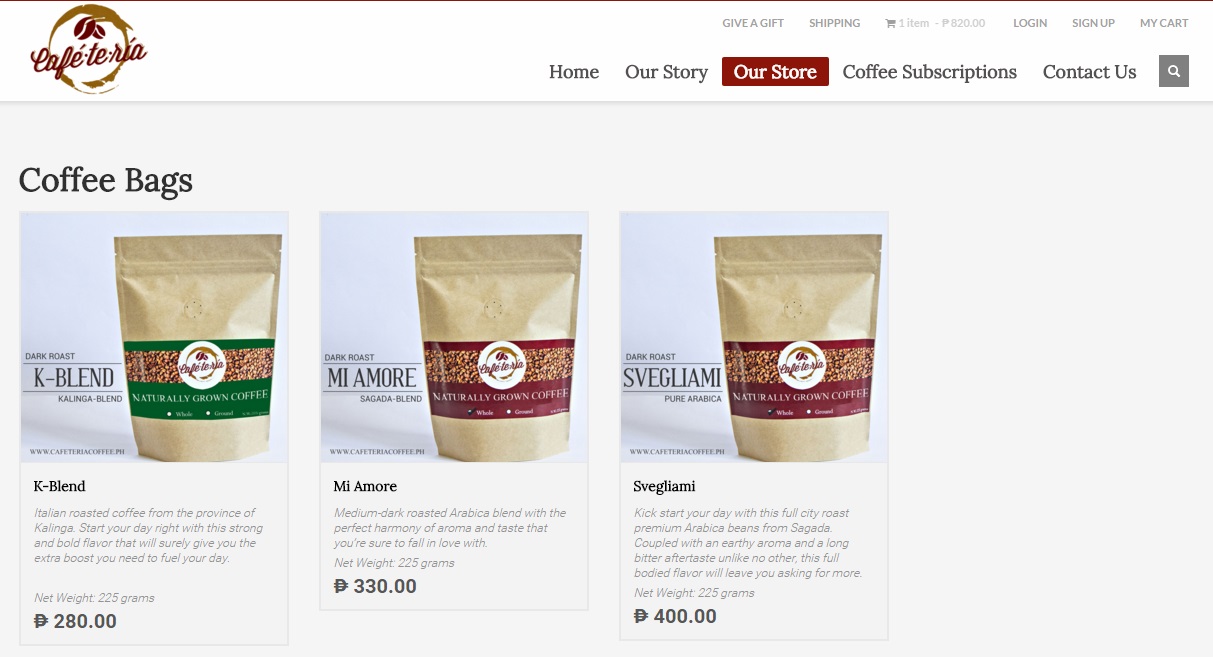Screen dimensions: 1213x657
Task: Click the LOGIN link
Action: click(x=1030, y=23)
